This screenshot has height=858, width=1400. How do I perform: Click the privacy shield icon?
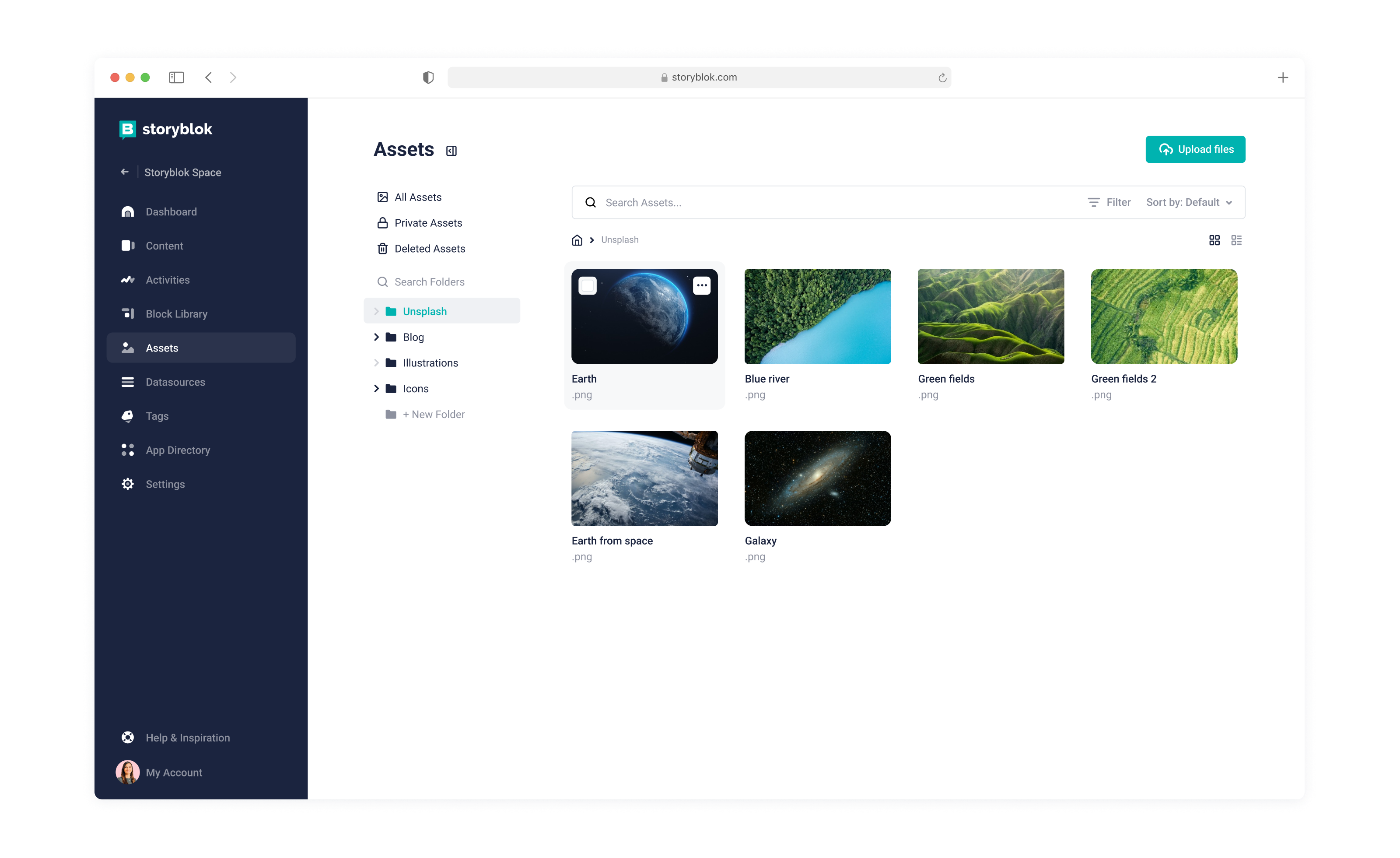[428, 77]
